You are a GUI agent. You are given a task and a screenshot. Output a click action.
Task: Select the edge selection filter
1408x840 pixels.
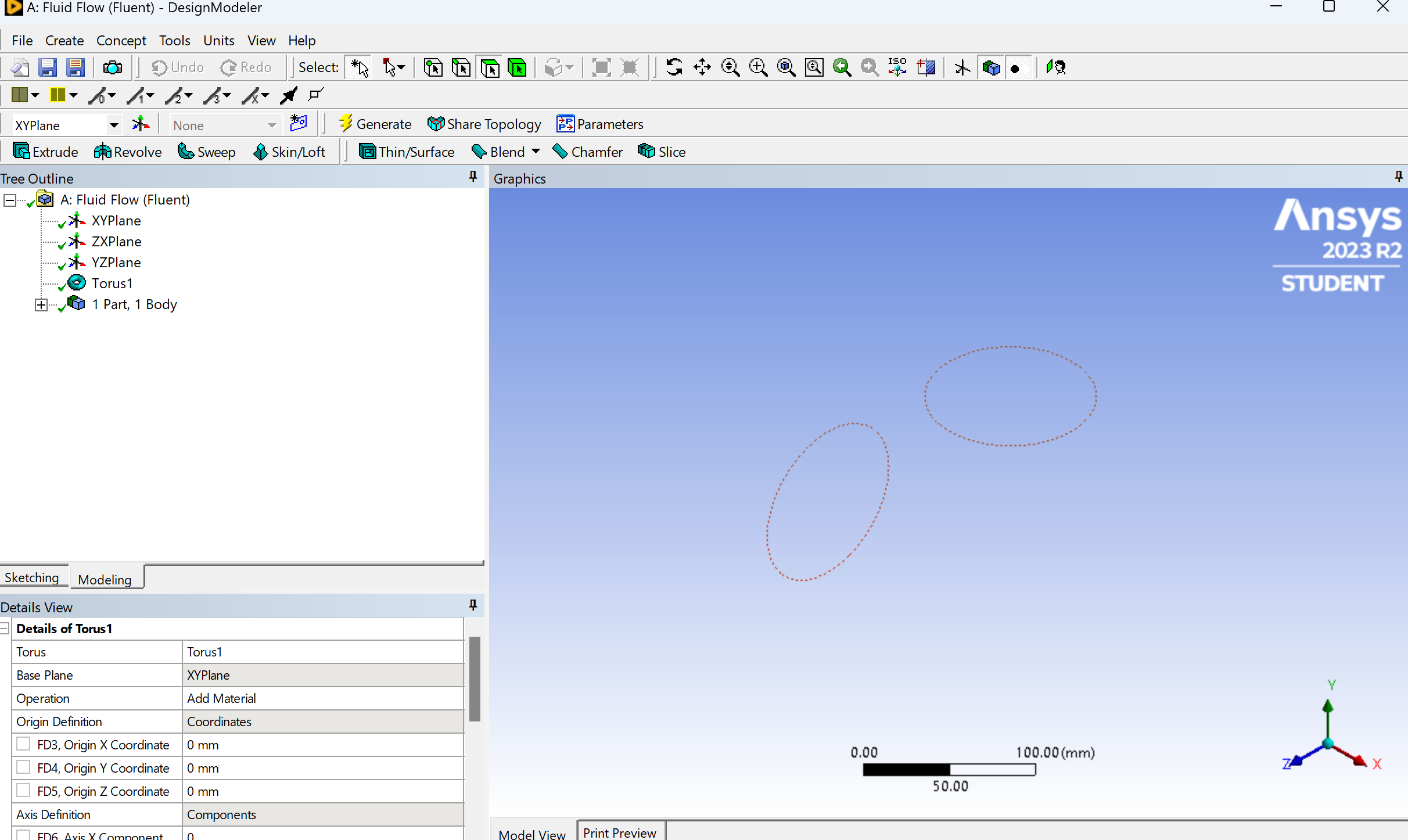[461, 68]
